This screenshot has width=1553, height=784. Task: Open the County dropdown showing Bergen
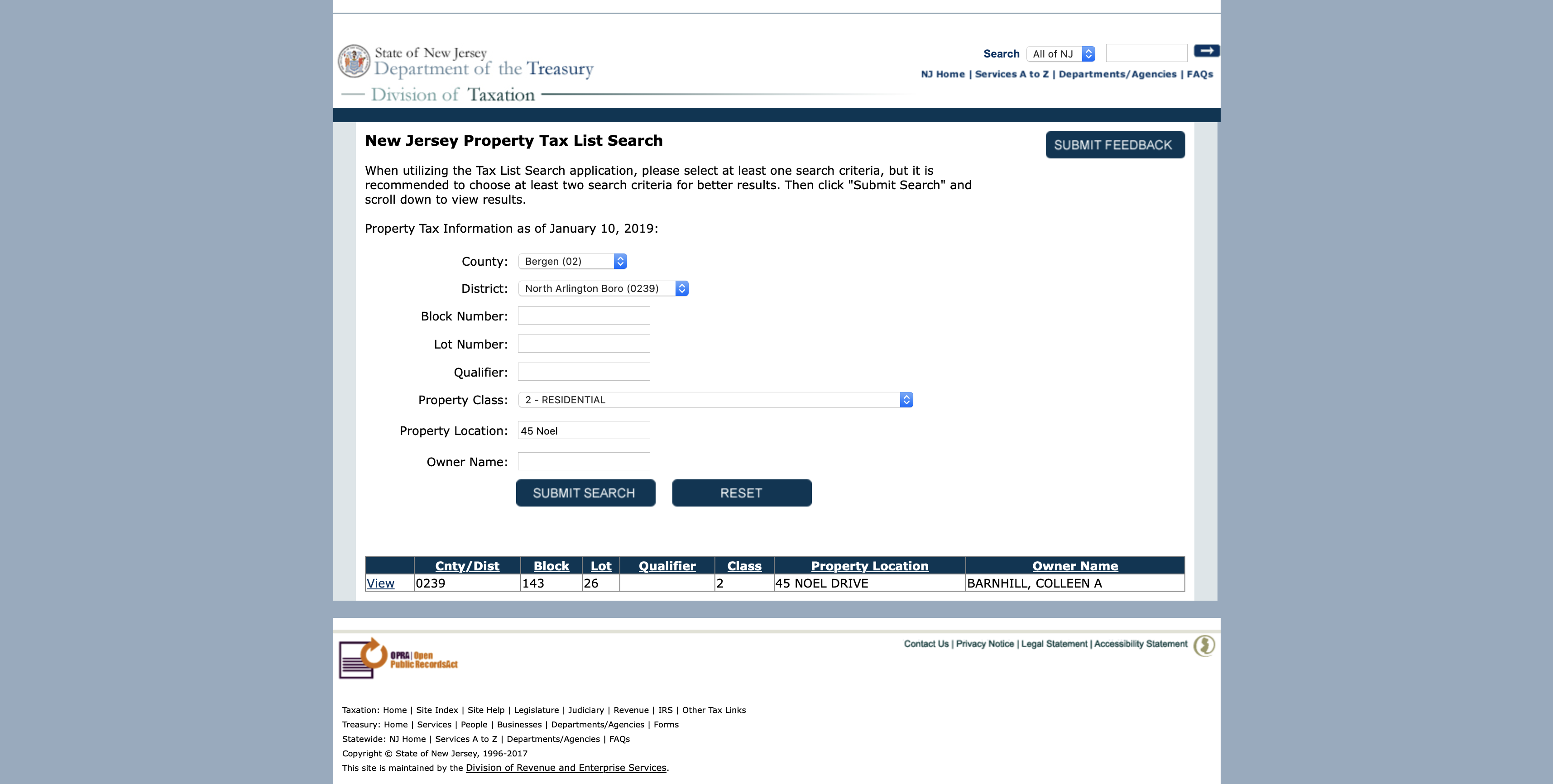[x=572, y=261]
